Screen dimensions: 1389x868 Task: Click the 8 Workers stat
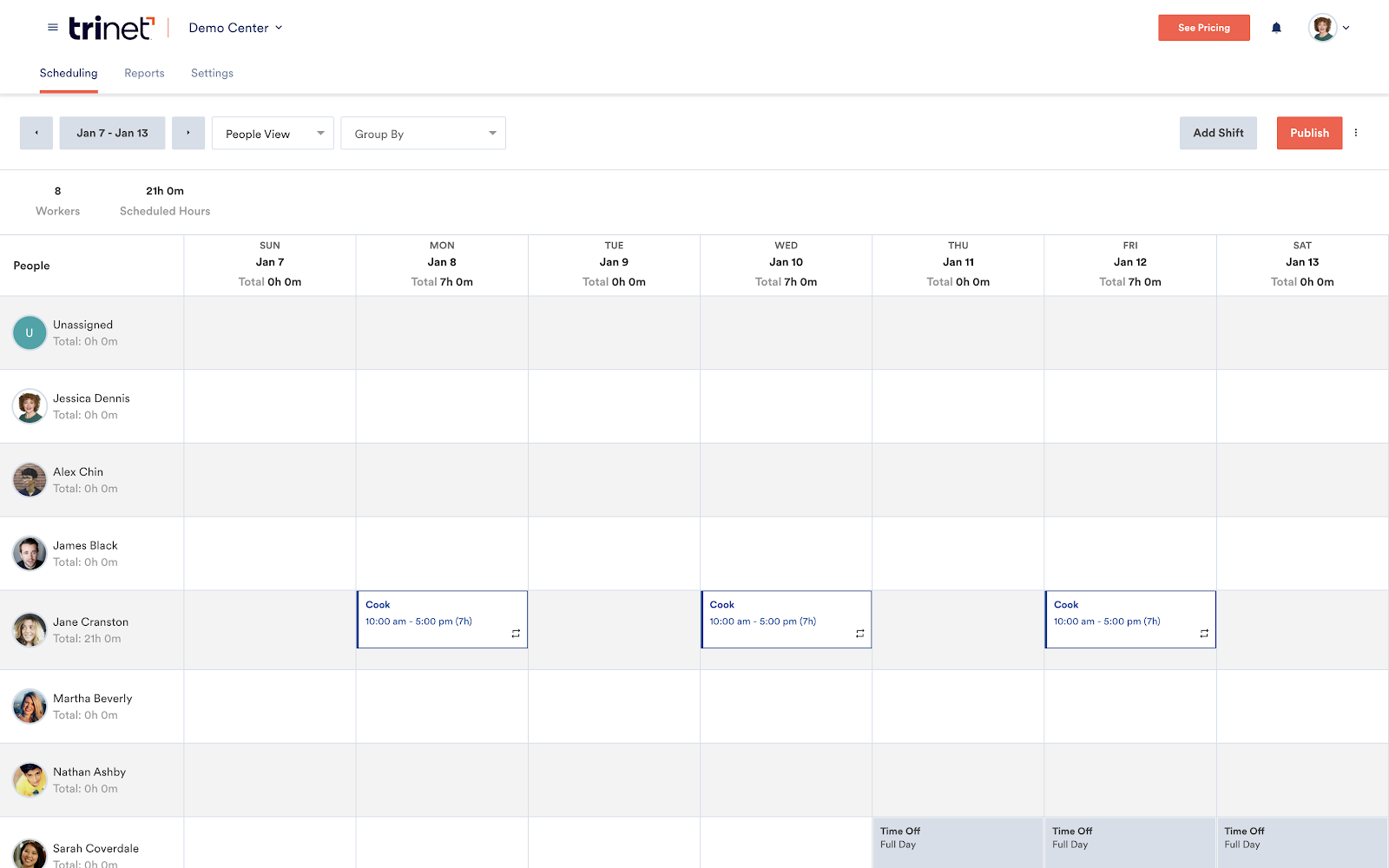(x=58, y=201)
